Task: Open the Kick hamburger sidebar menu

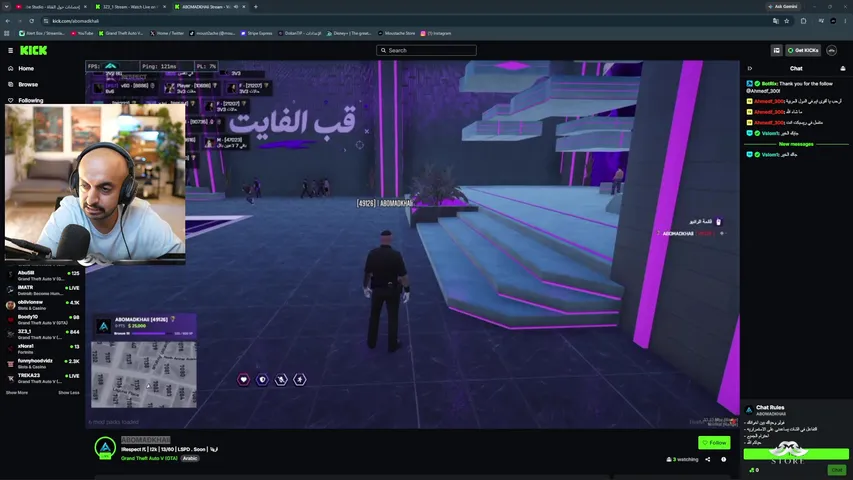Action: point(10,50)
